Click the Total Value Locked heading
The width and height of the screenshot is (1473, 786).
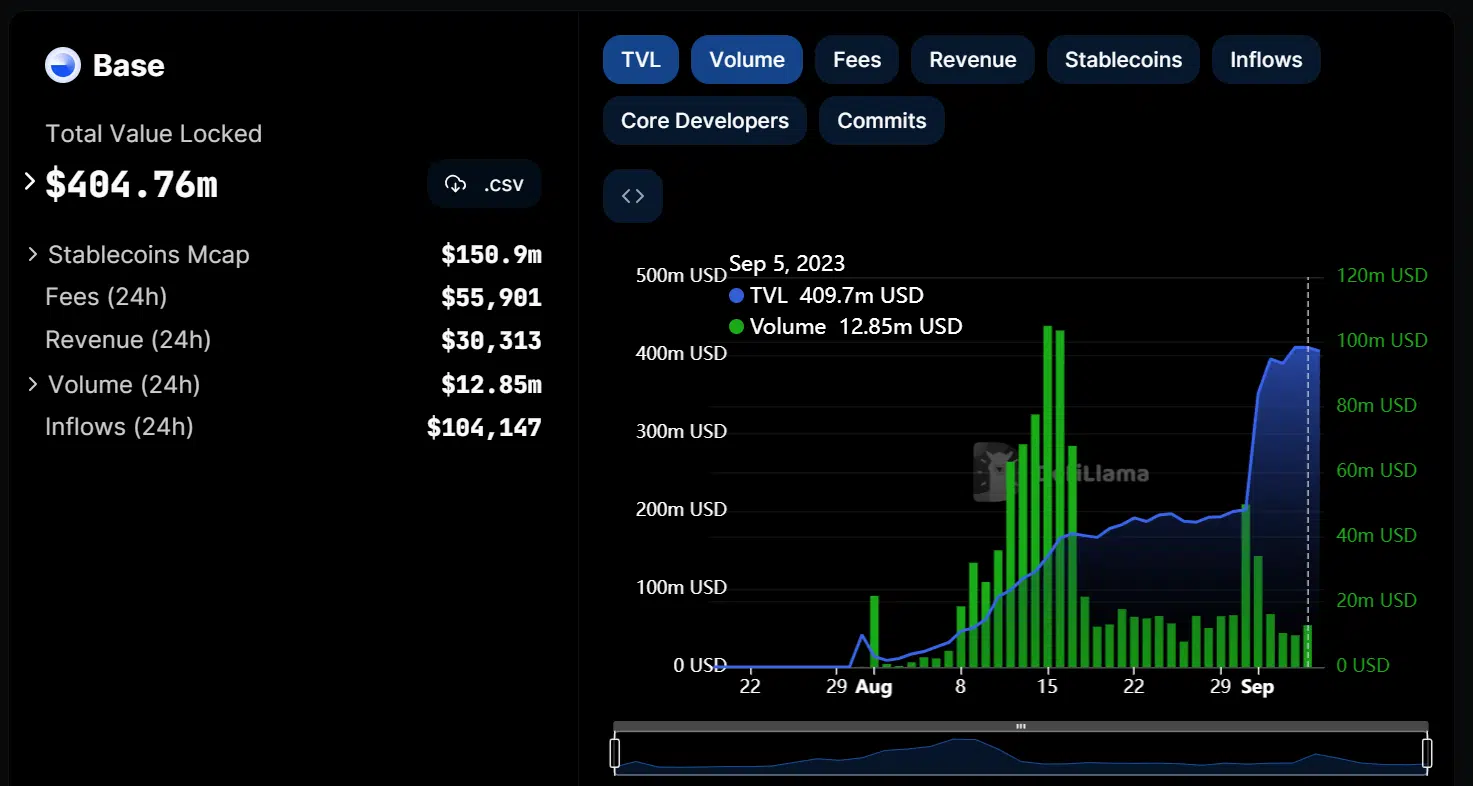pyautogui.click(x=154, y=134)
